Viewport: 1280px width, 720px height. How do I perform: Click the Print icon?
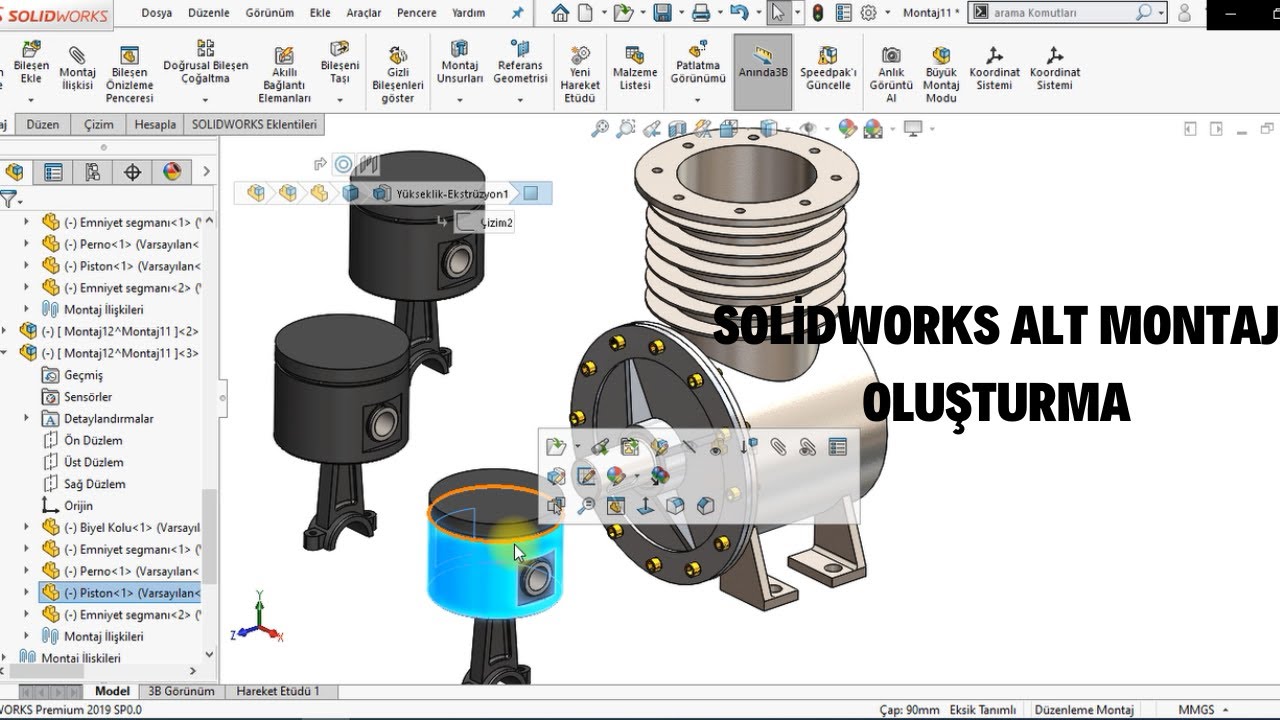(x=702, y=13)
